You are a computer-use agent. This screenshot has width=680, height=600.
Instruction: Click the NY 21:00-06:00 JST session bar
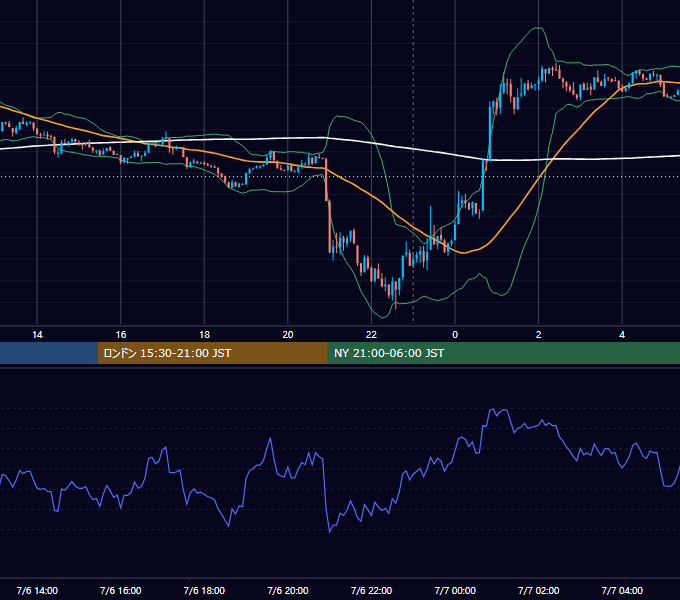pos(503,353)
